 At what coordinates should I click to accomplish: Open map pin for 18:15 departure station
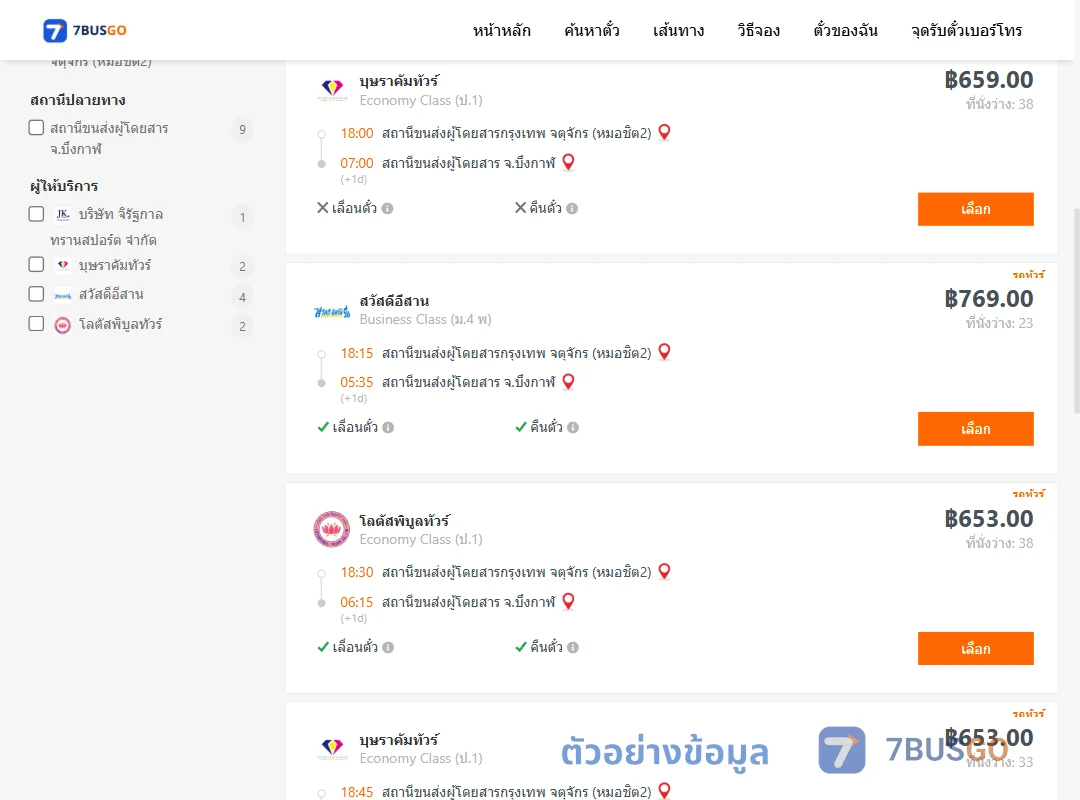[x=664, y=351]
